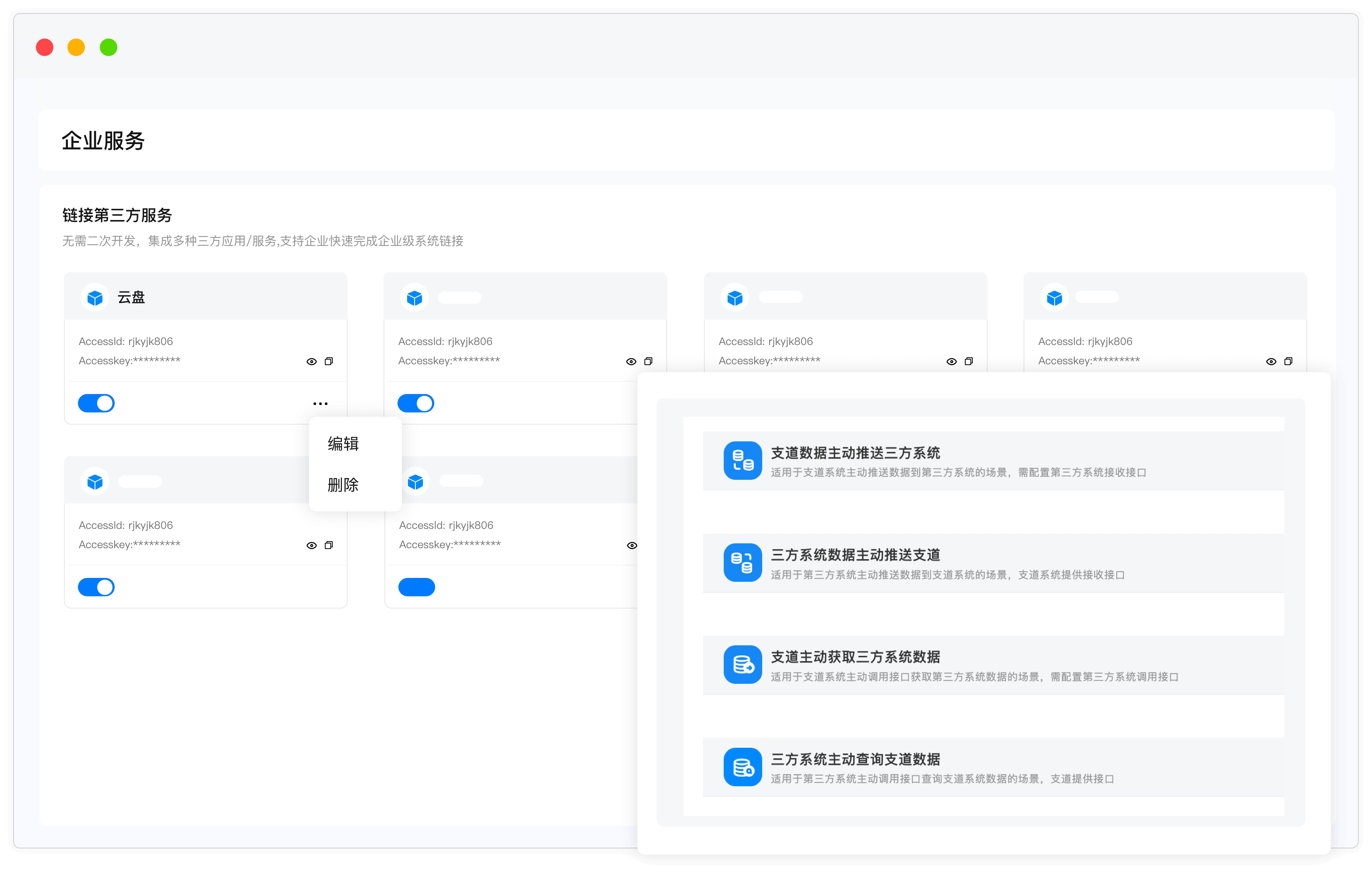Click the cube icon on the bottom-left card
This screenshot has width=1372, height=873.
(95, 481)
